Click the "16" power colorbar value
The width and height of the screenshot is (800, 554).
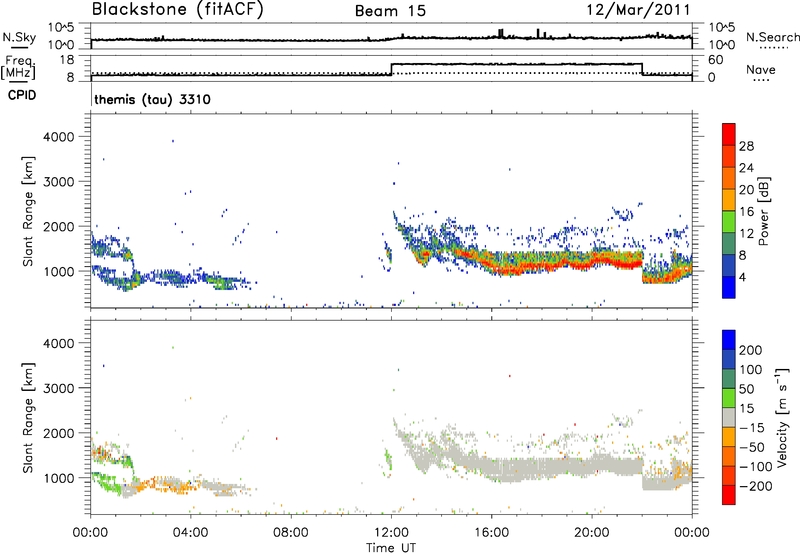pos(746,212)
